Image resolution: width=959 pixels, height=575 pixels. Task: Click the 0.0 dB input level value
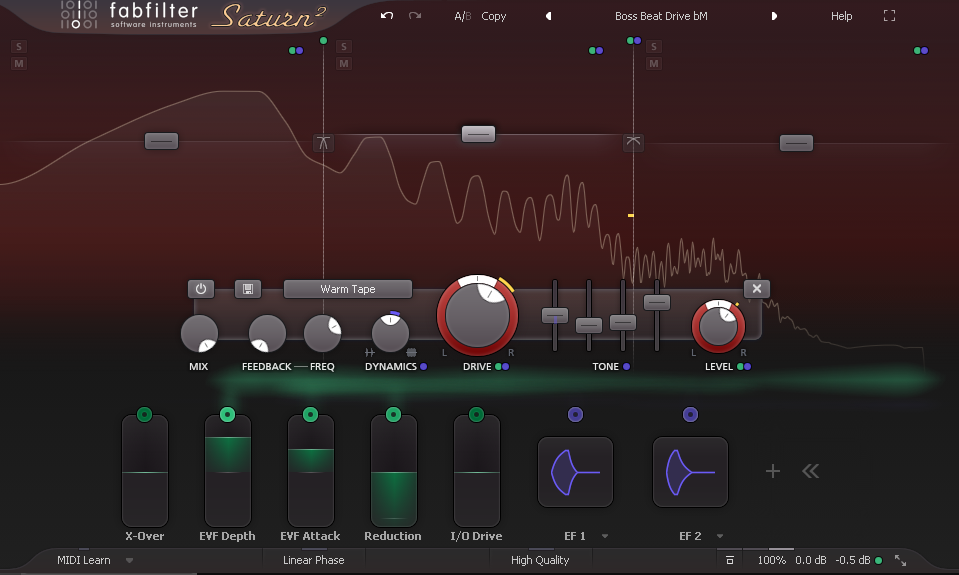(x=811, y=560)
